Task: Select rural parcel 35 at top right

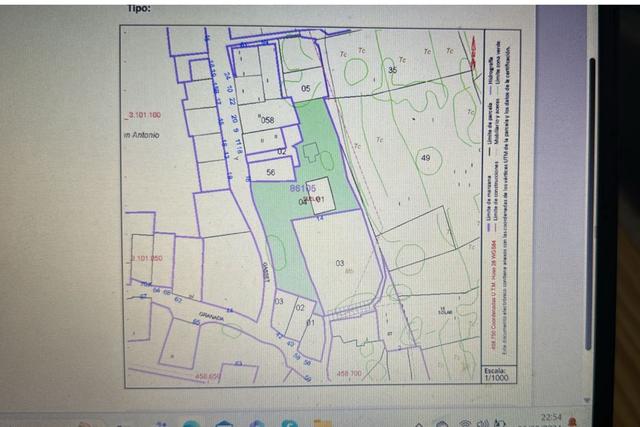Action: (392, 71)
